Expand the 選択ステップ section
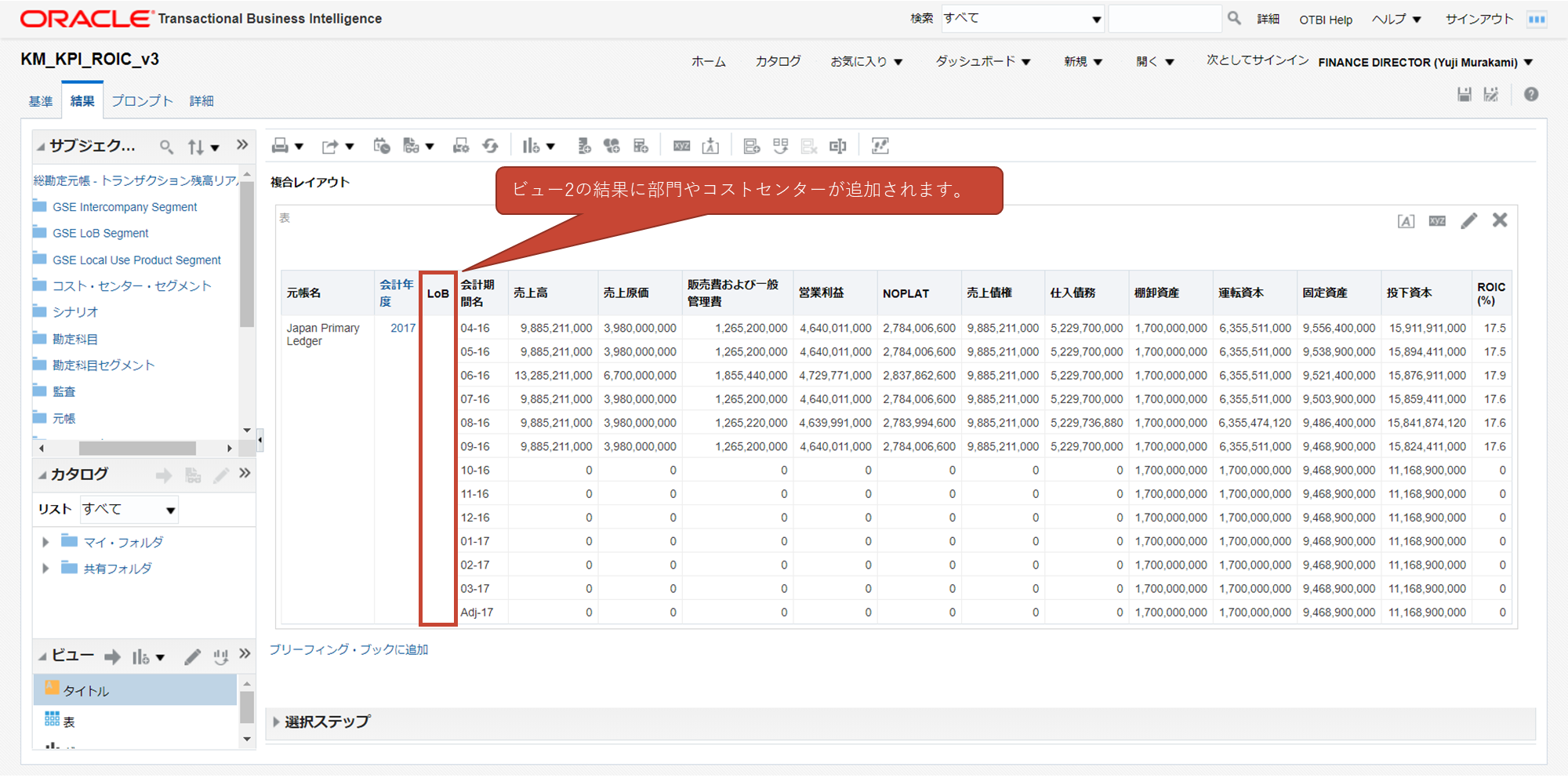Image resolution: width=1568 pixels, height=778 pixels. 276,722
